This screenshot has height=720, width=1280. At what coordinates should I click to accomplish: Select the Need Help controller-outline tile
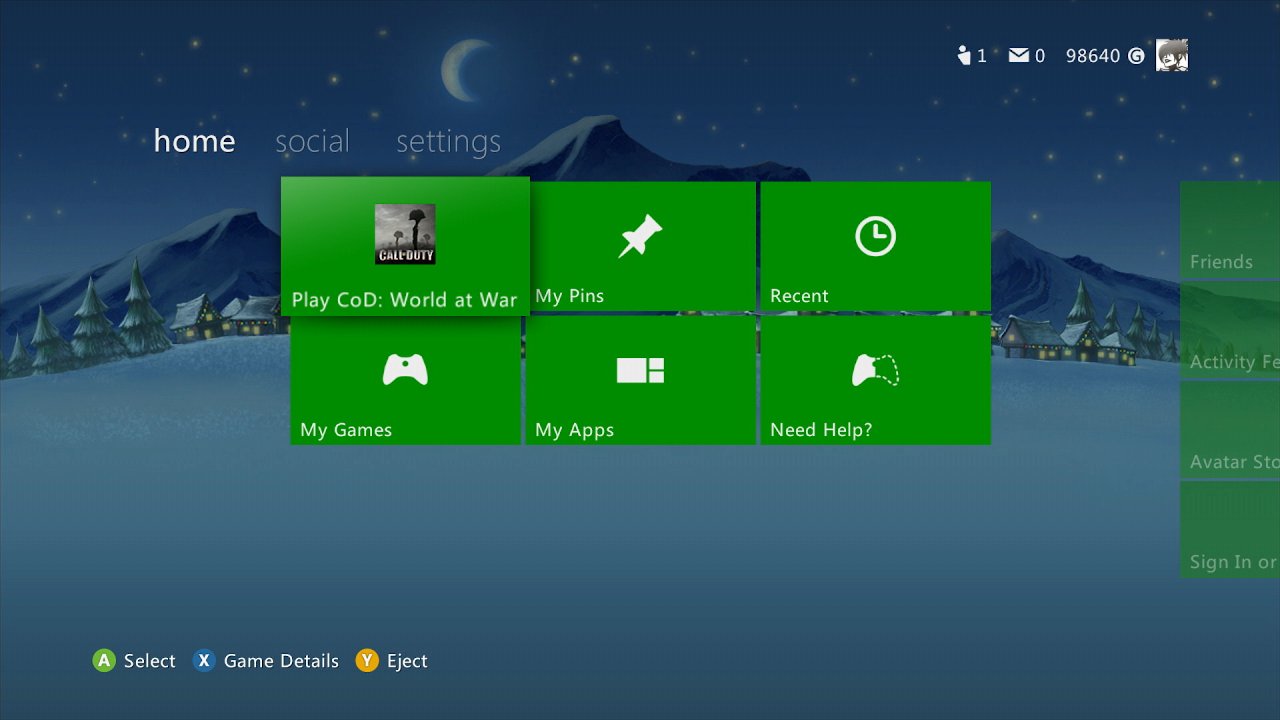(x=876, y=380)
